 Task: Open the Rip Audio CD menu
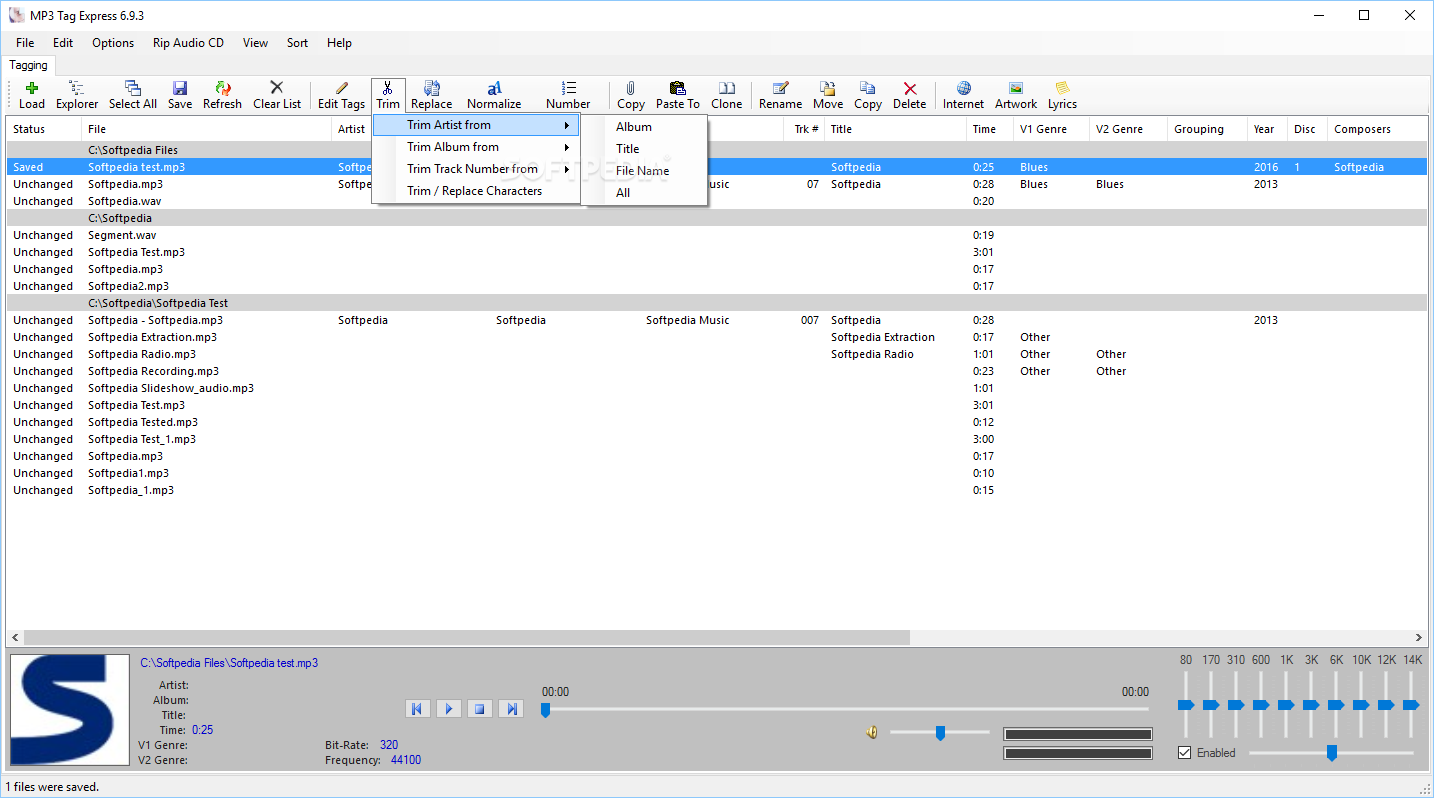[x=188, y=43]
